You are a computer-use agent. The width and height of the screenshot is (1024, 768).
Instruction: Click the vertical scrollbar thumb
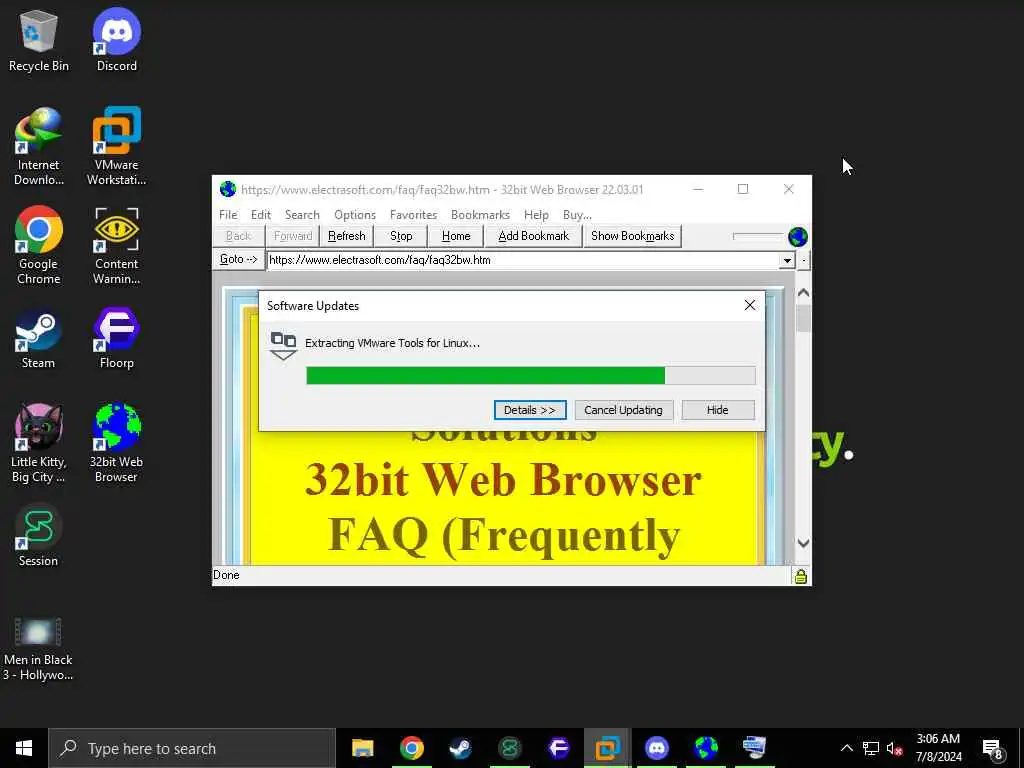tap(803, 319)
